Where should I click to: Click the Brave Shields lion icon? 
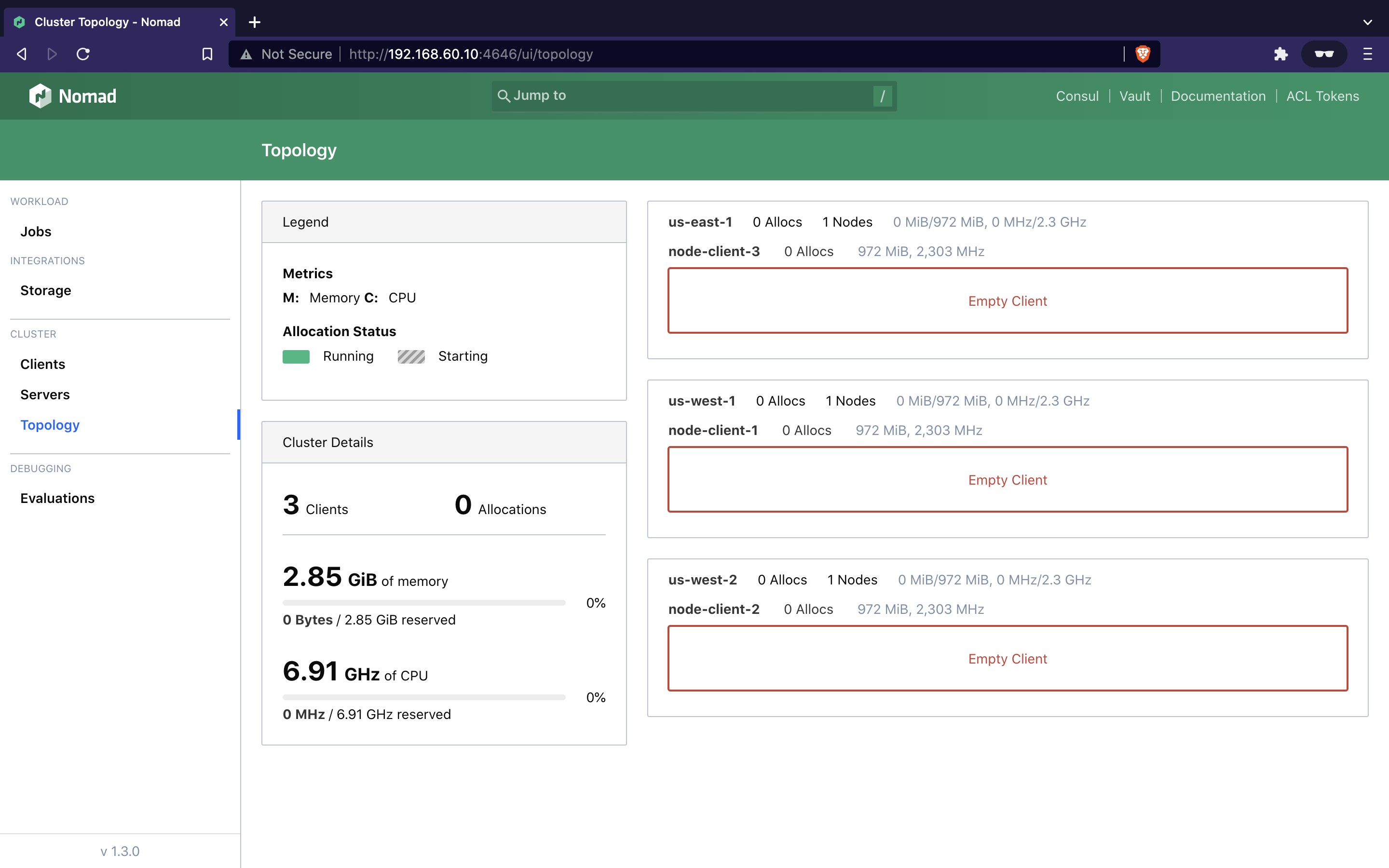(1142, 54)
